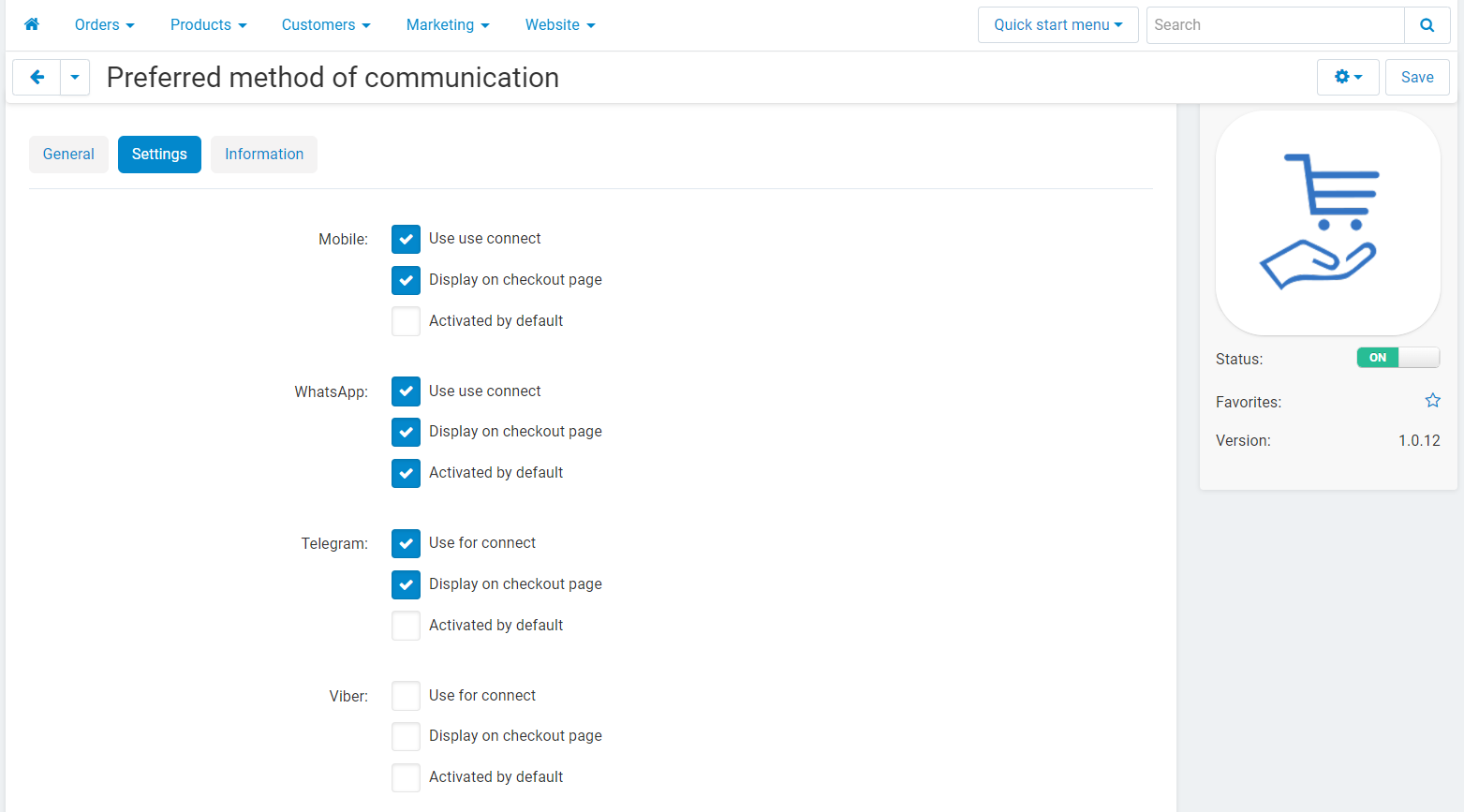The width and height of the screenshot is (1464, 812).
Task: Click the home icon in navigation bar
Action: [32, 24]
